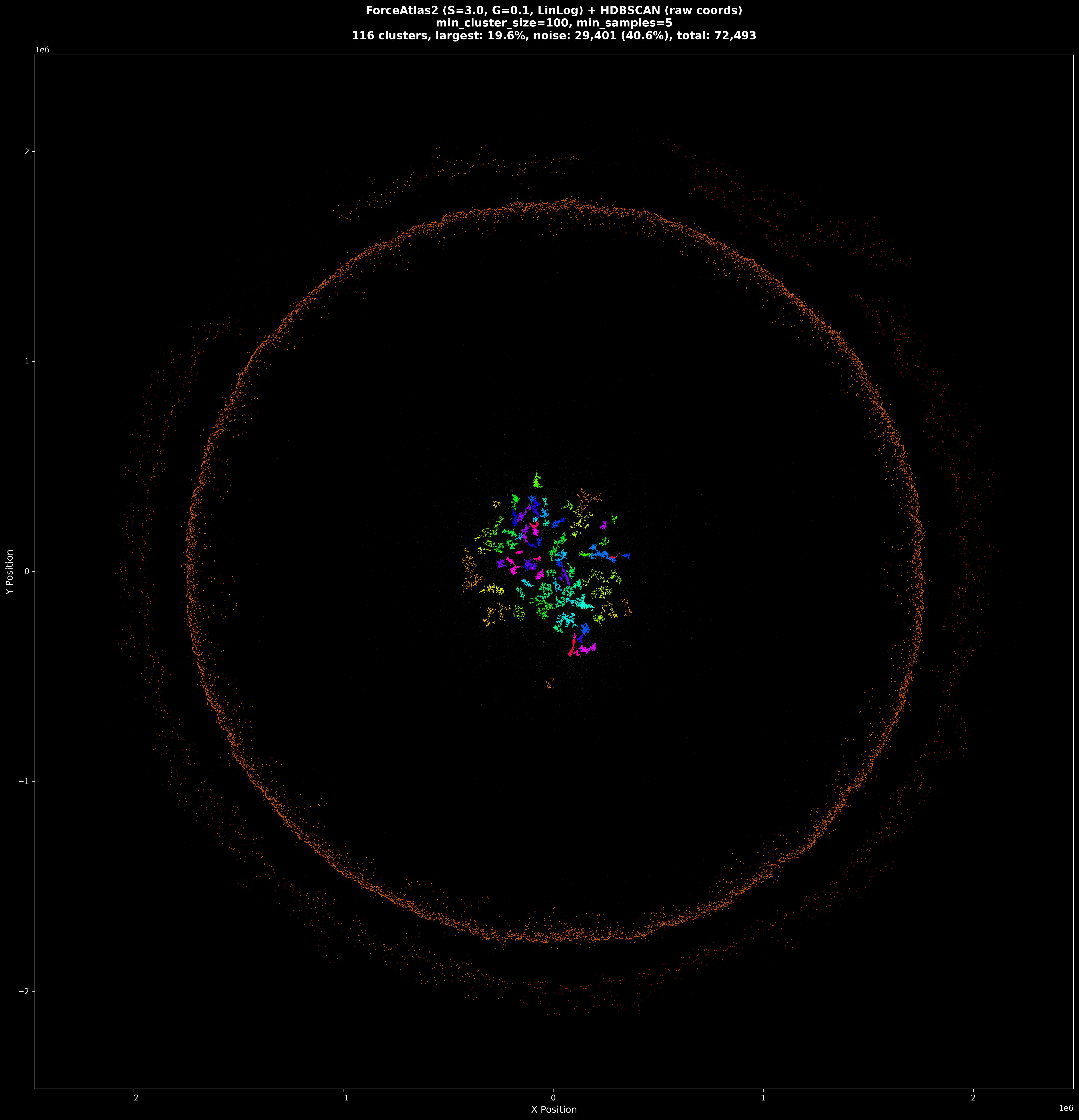1079x1120 pixels.
Task: Click the '1e6' exponent above the y-axis
Action: [42, 50]
